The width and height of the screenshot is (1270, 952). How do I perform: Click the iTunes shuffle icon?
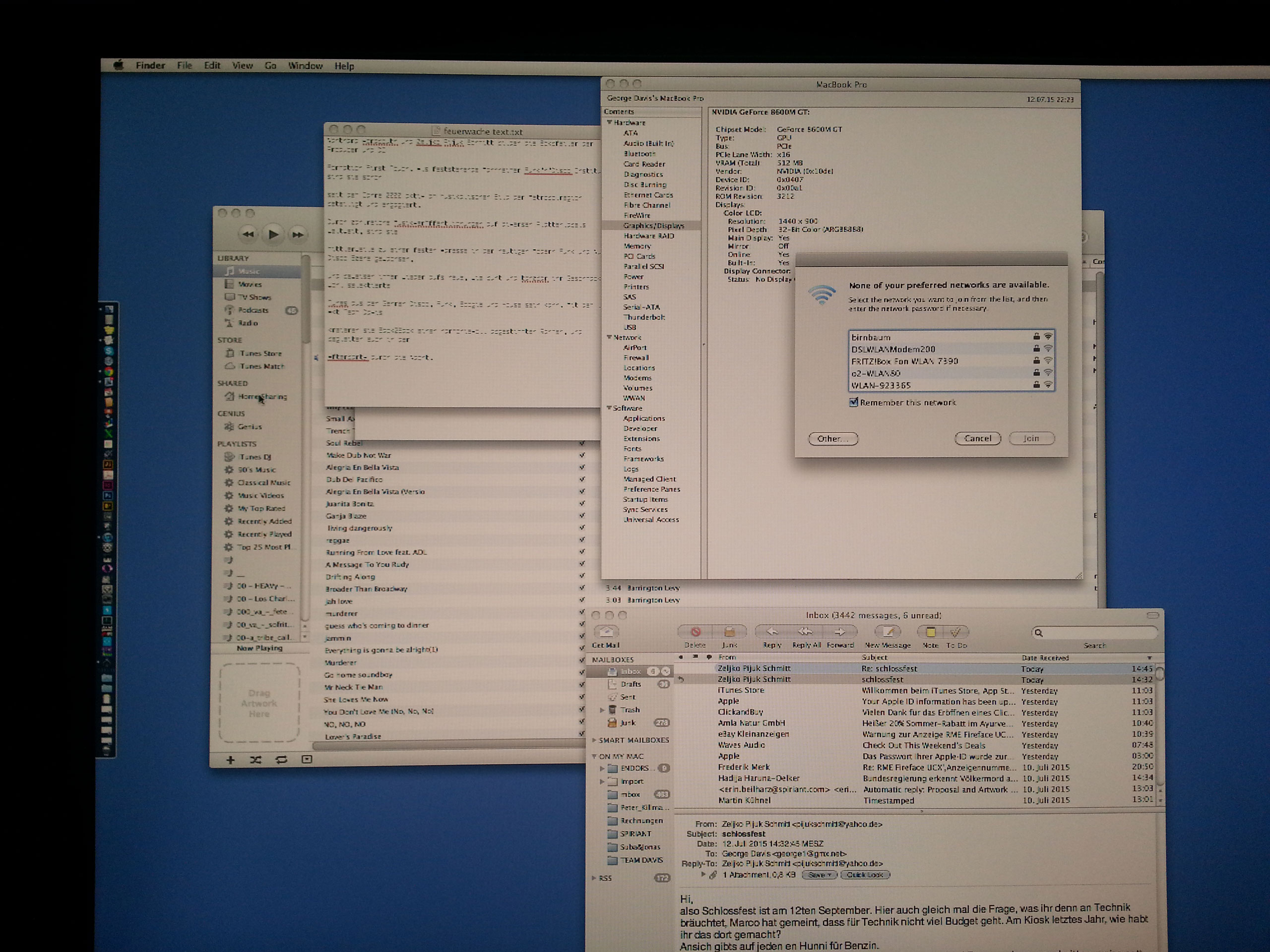click(x=255, y=760)
